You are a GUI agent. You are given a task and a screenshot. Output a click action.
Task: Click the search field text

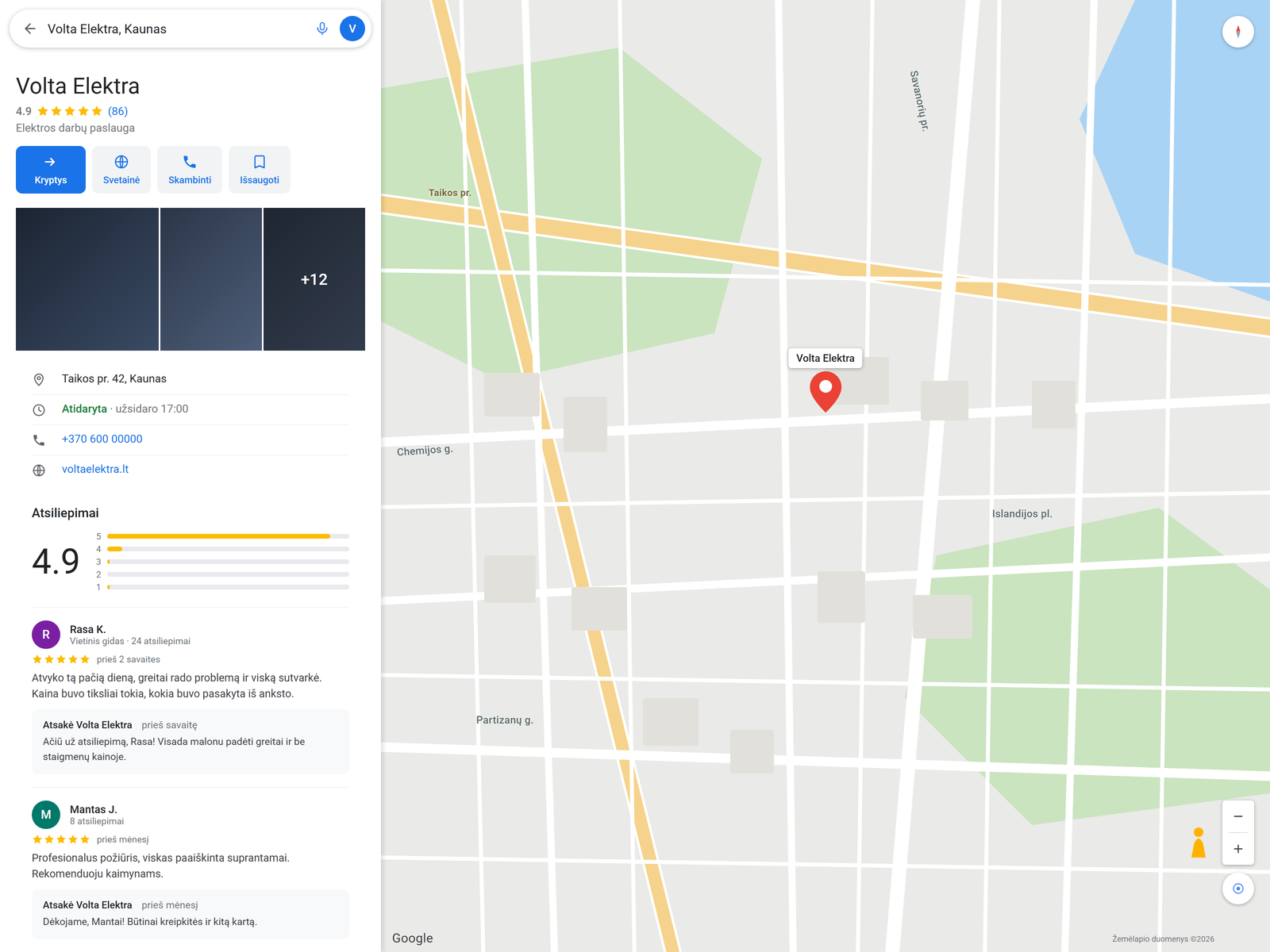[x=107, y=29]
